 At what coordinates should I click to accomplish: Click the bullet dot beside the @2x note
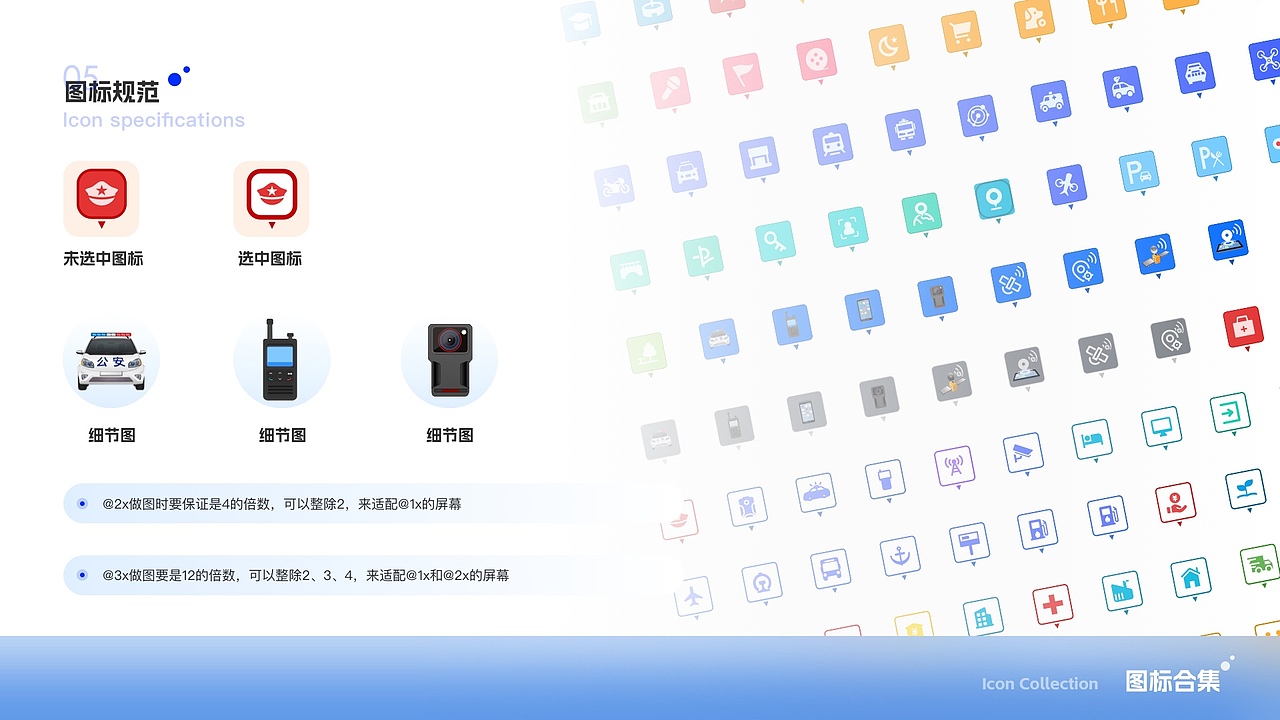click(82, 503)
